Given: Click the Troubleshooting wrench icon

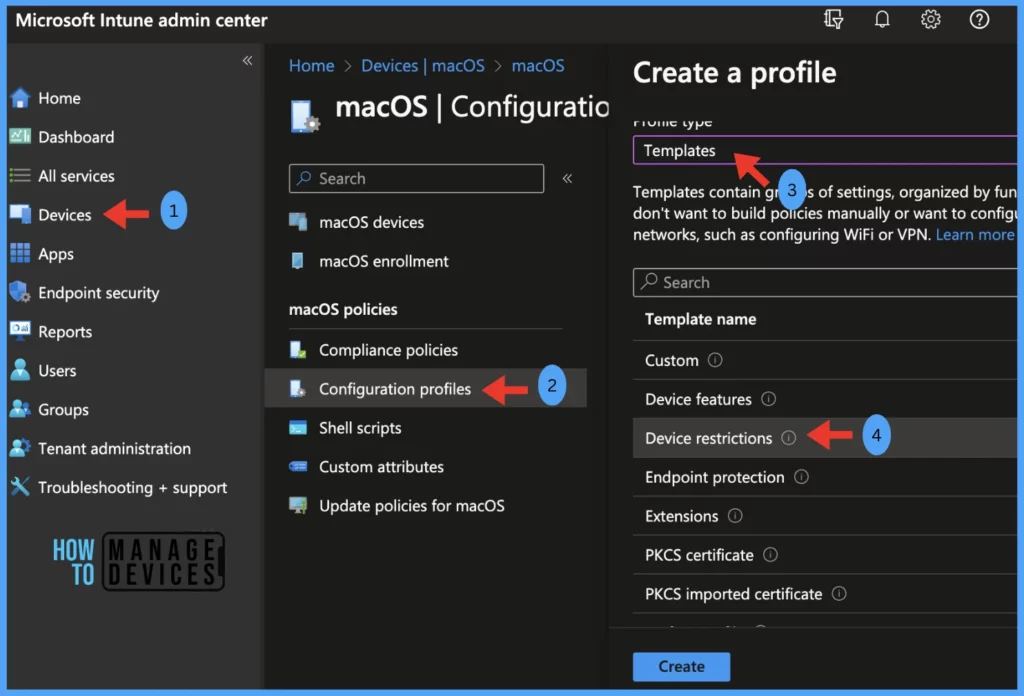Looking at the screenshot, I should [20, 486].
